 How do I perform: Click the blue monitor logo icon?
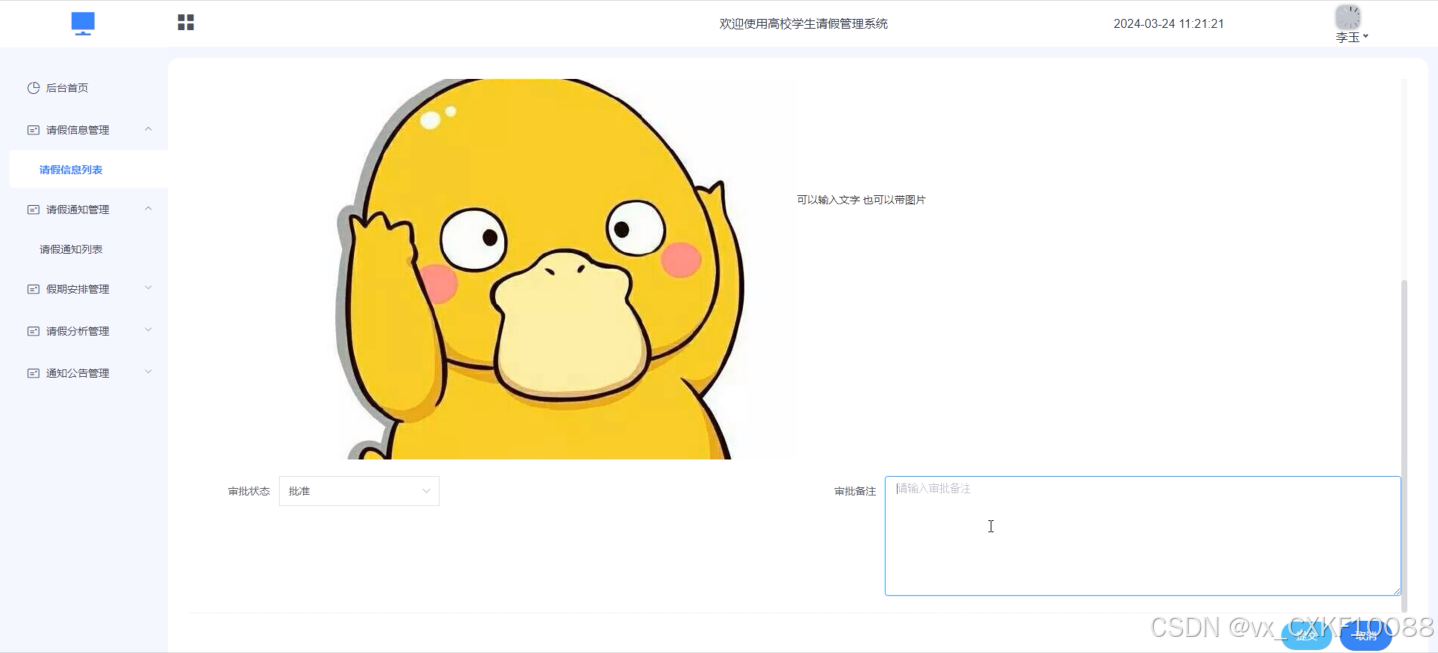[x=83, y=23]
